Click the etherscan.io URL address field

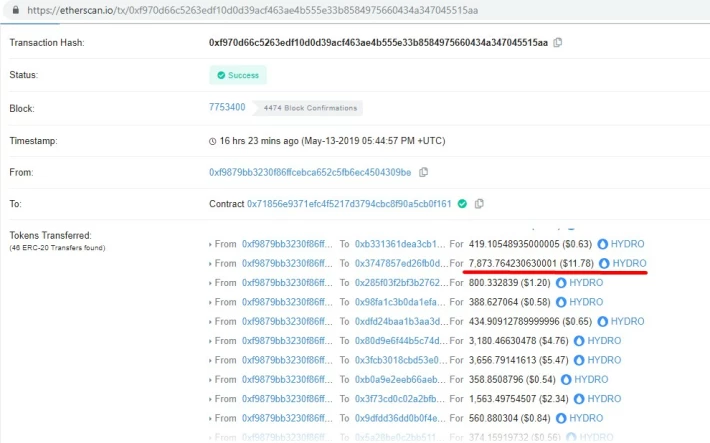[252, 10]
